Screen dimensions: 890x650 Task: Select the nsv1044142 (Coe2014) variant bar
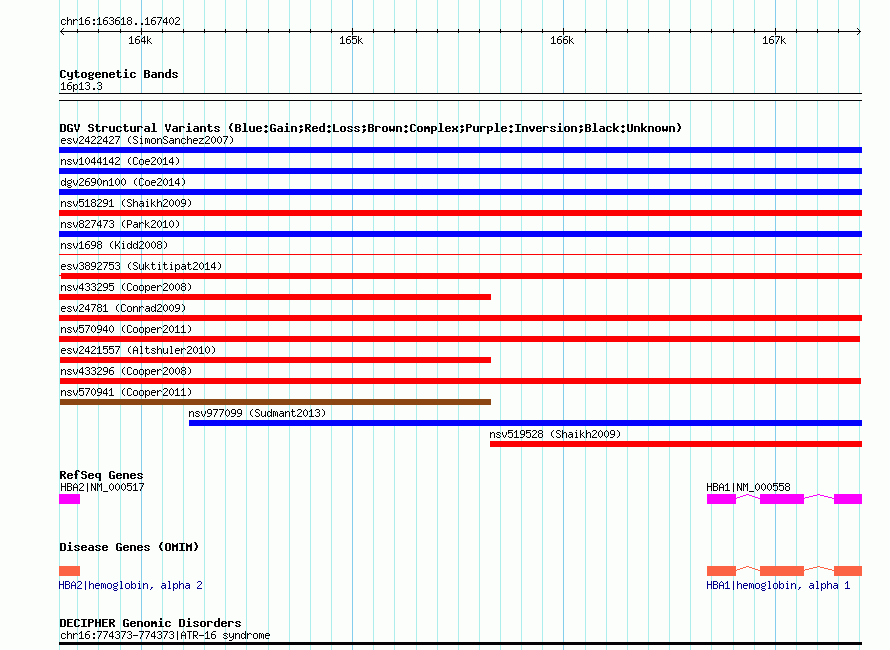(x=460, y=171)
